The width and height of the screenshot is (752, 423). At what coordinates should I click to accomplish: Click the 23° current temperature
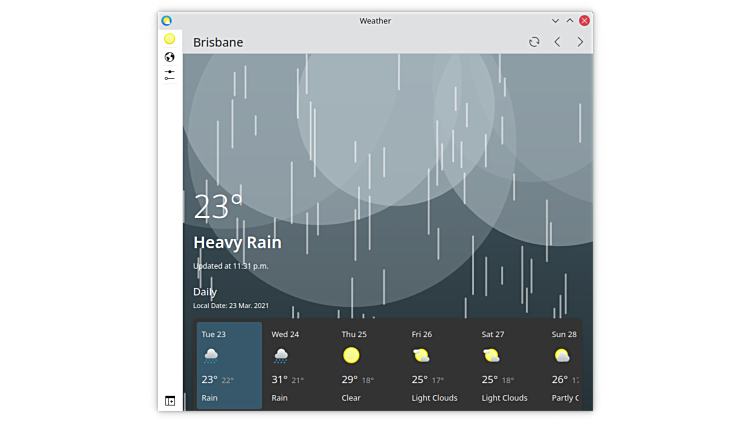pos(218,207)
